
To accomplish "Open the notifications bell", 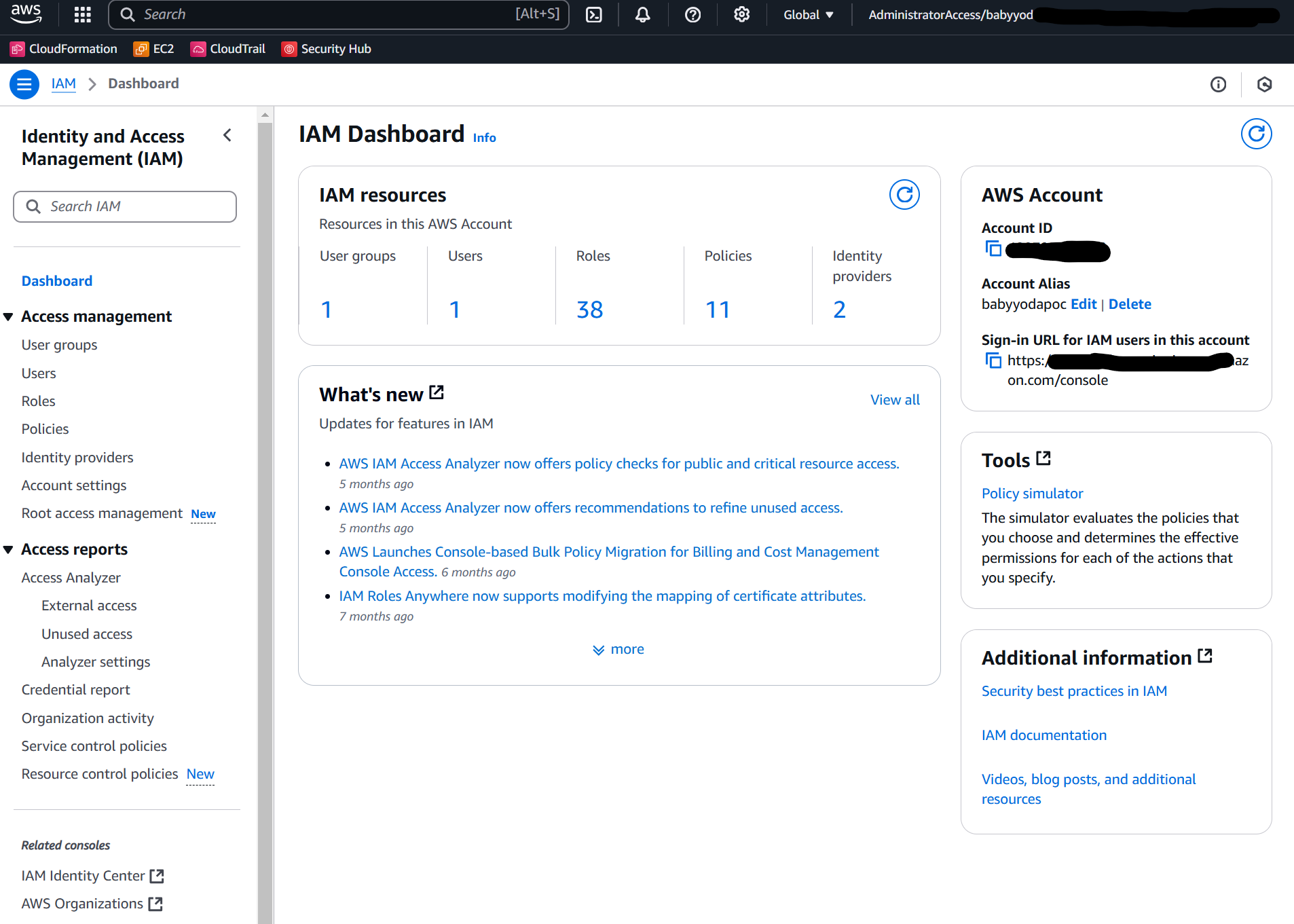I will click(x=642, y=14).
